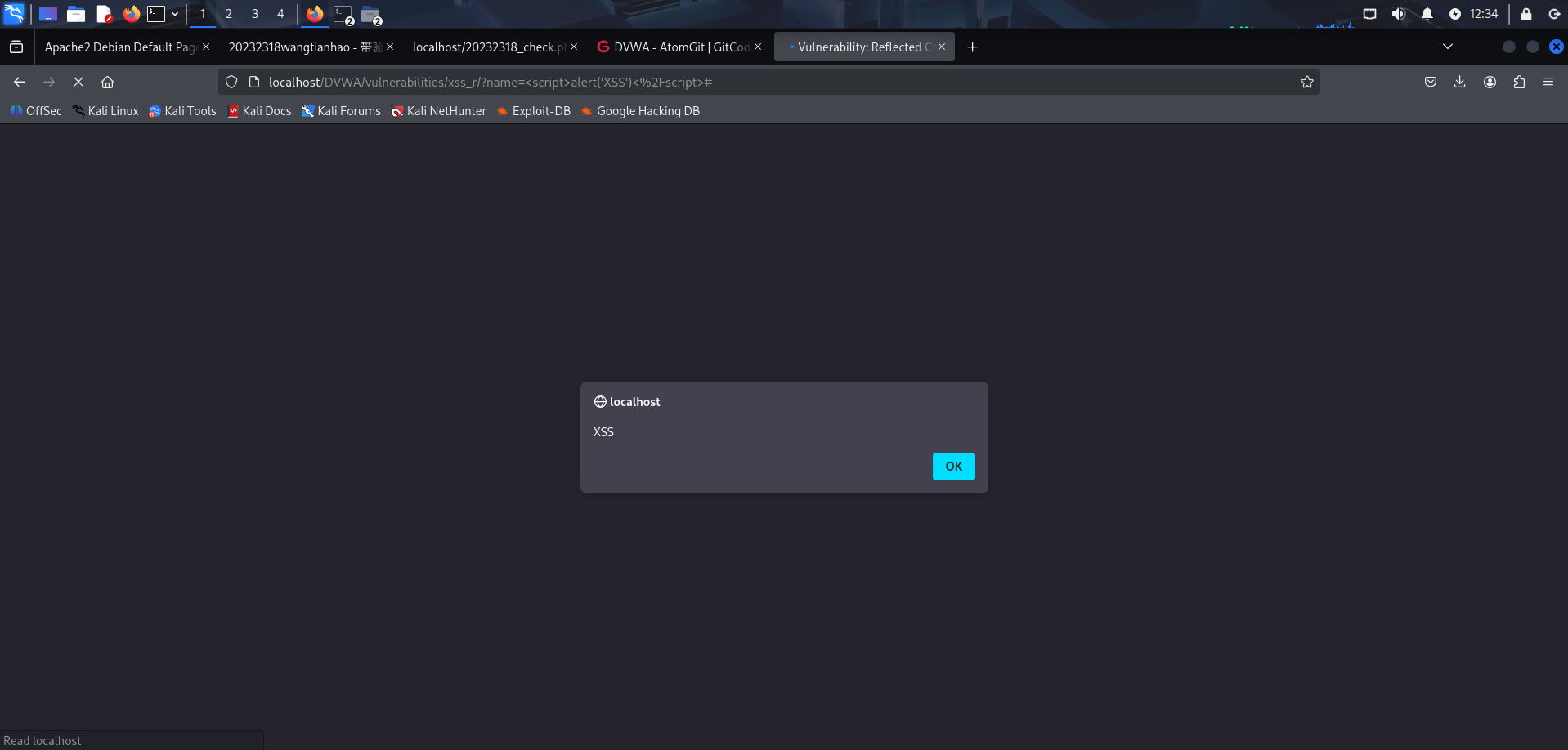The image size is (1568, 750).
Task: Open the Extensions puzzle icon
Action: pos(1519,82)
